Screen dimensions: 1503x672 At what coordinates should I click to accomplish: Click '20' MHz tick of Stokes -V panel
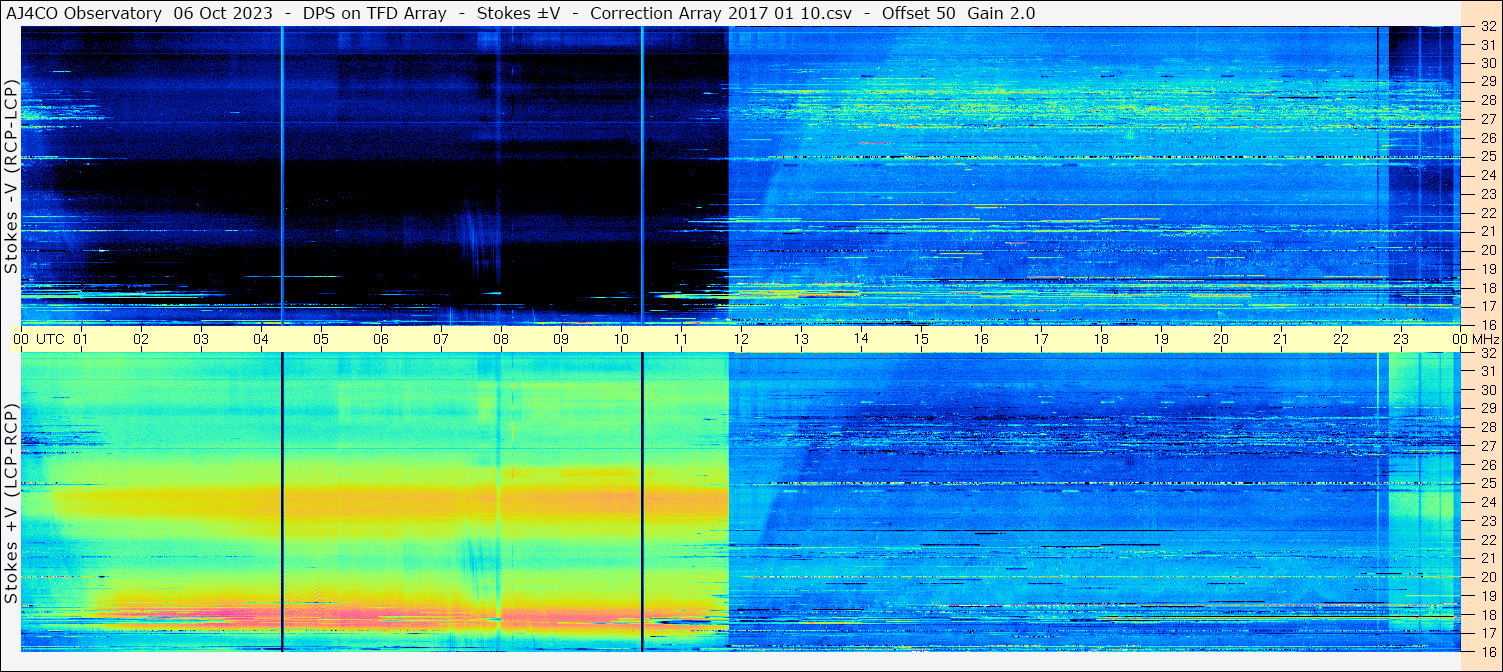coord(1487,250)
